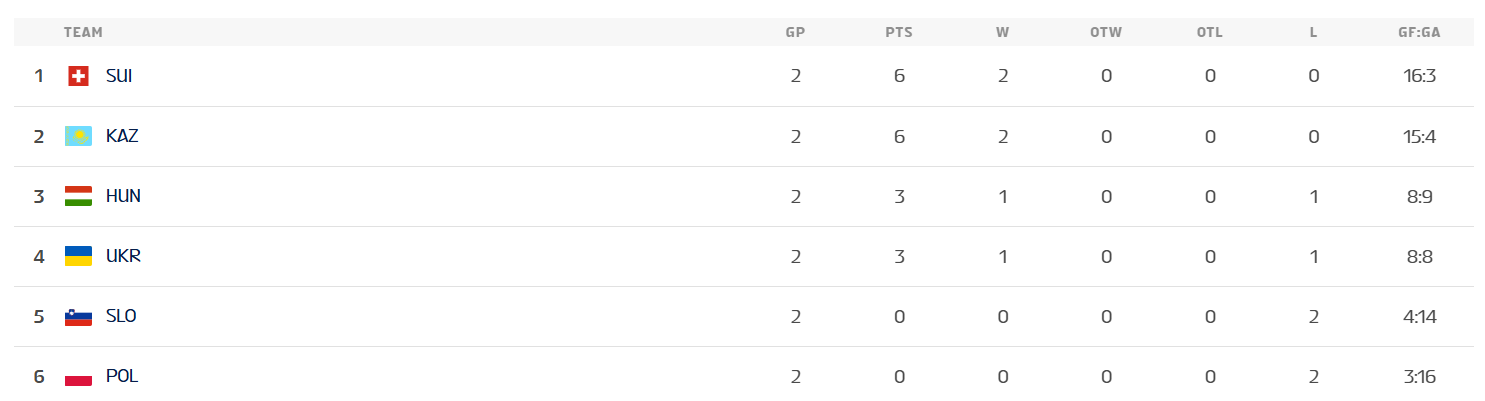Click the OTL column header
Image resolution: width=1485 pixels, height=401 pixels.
(1209, 32)
